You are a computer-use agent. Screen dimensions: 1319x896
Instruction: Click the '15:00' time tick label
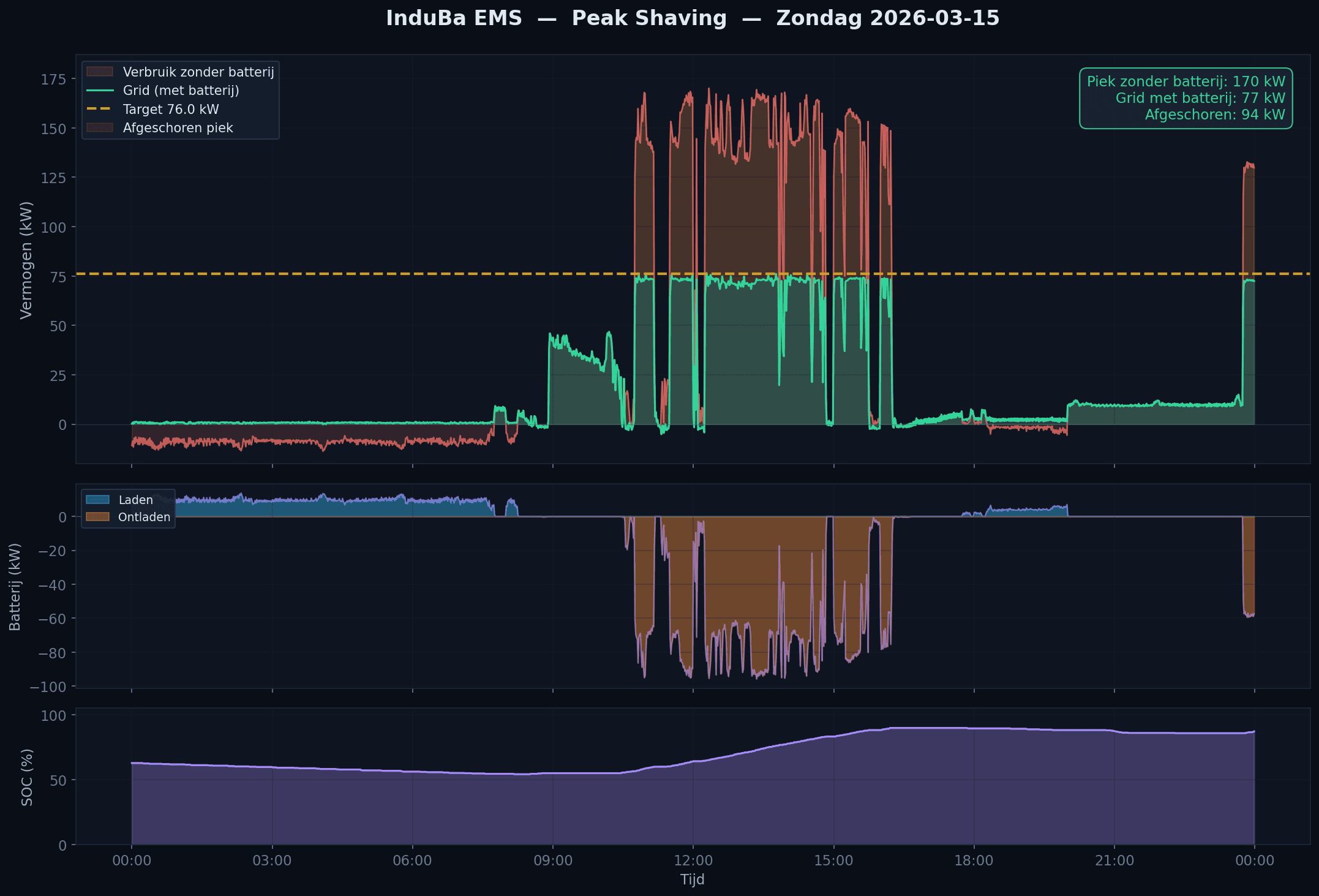[x=833, y=860]
